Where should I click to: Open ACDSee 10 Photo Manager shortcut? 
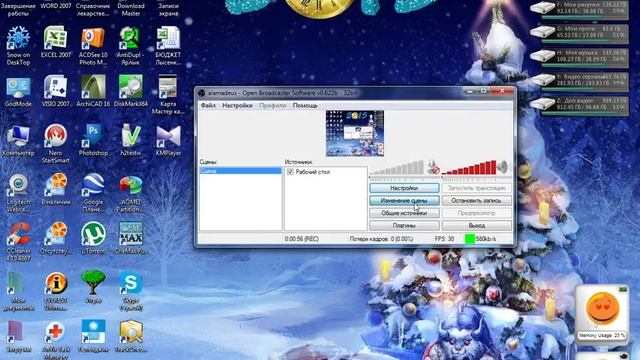click(93, 46)
